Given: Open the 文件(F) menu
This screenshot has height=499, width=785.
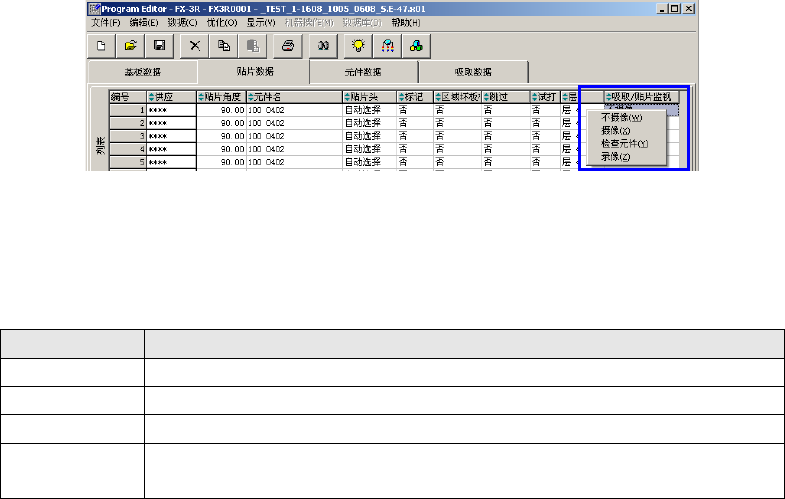Looking at the screenshot, I should (104, 21).
